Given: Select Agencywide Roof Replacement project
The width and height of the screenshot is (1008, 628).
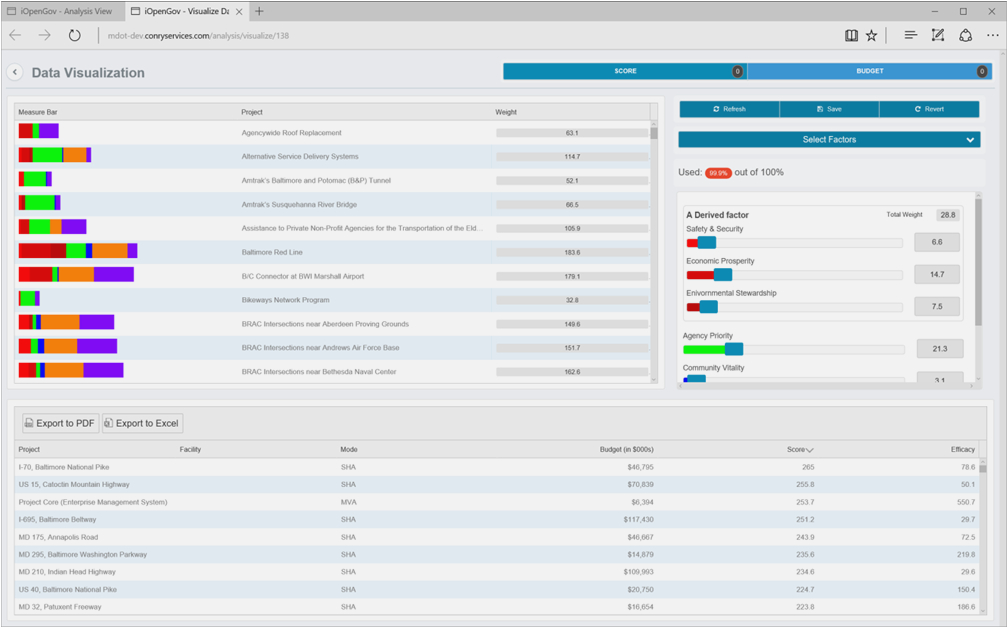Looking at the screenshot, I should coord(332,132).
